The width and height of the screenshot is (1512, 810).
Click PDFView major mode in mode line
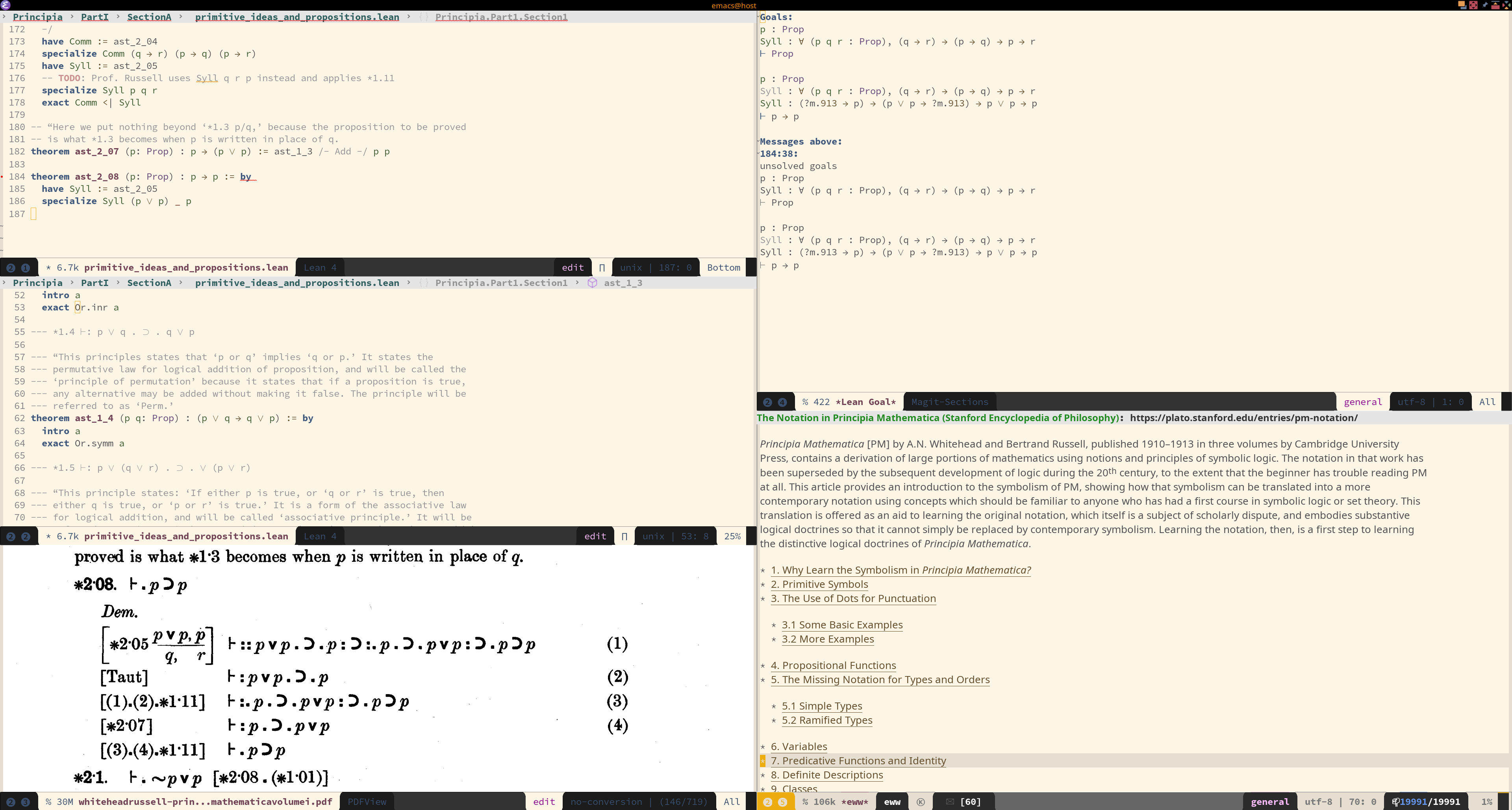click(367, 802)
